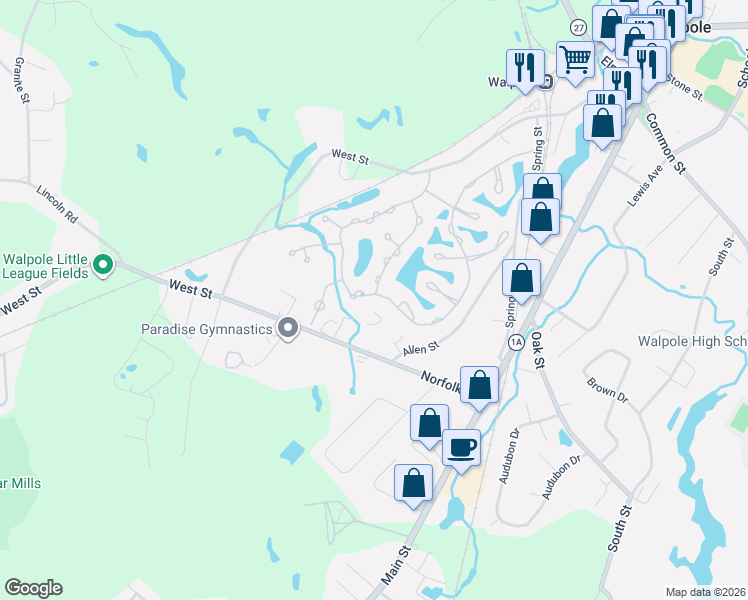Open upper of two stacked shopping bags on Spring St
Screen dimensions: 748x600
(x=542, y=187)
